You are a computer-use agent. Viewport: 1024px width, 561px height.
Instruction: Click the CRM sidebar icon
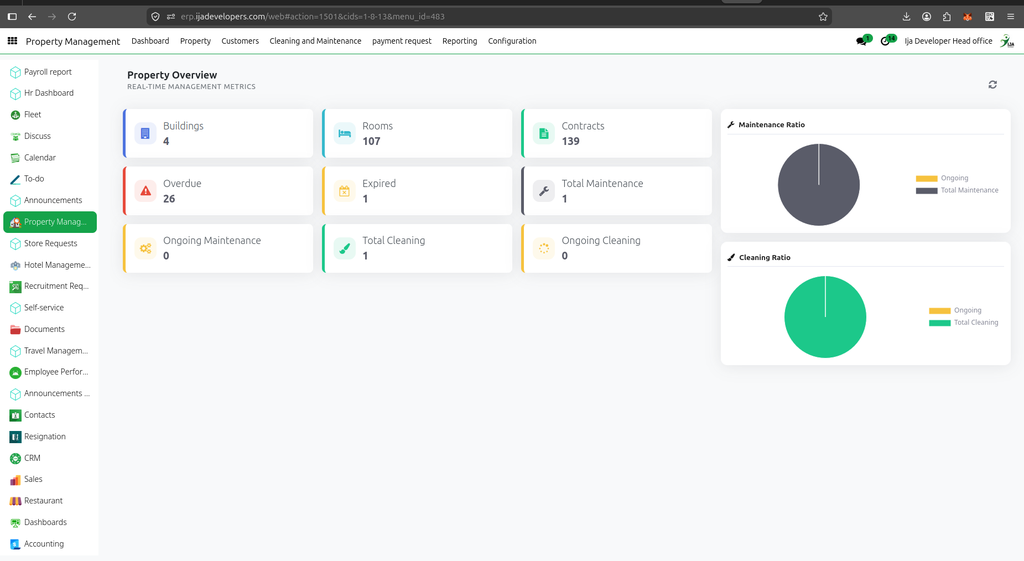[15, 458]
